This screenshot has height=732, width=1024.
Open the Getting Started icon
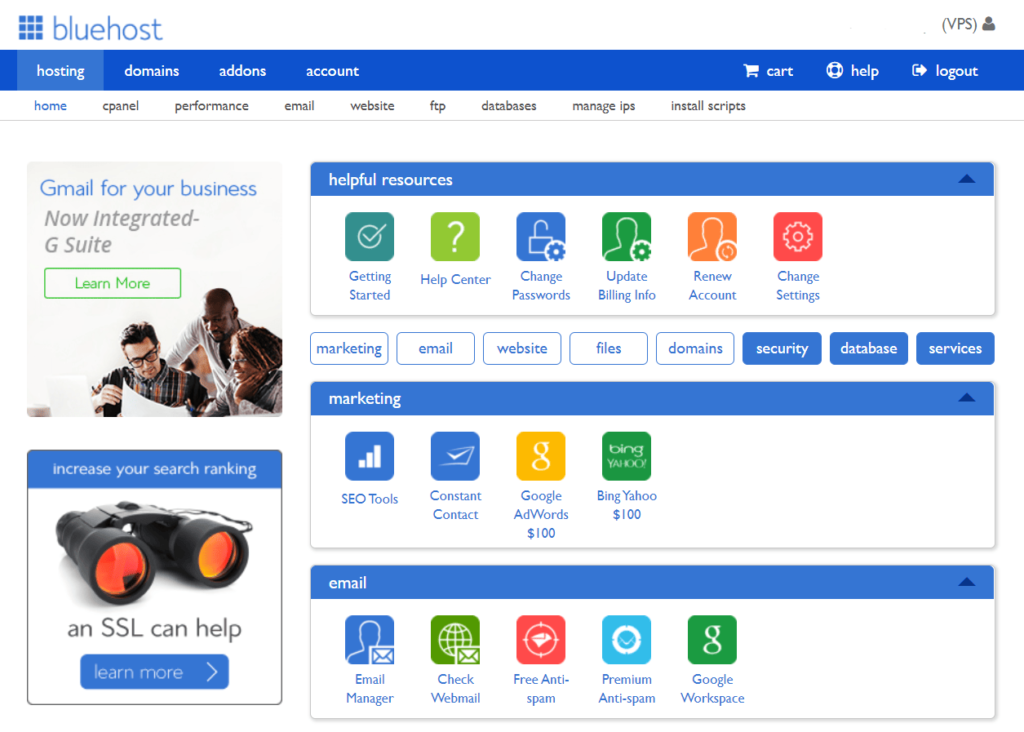(369, 236)
